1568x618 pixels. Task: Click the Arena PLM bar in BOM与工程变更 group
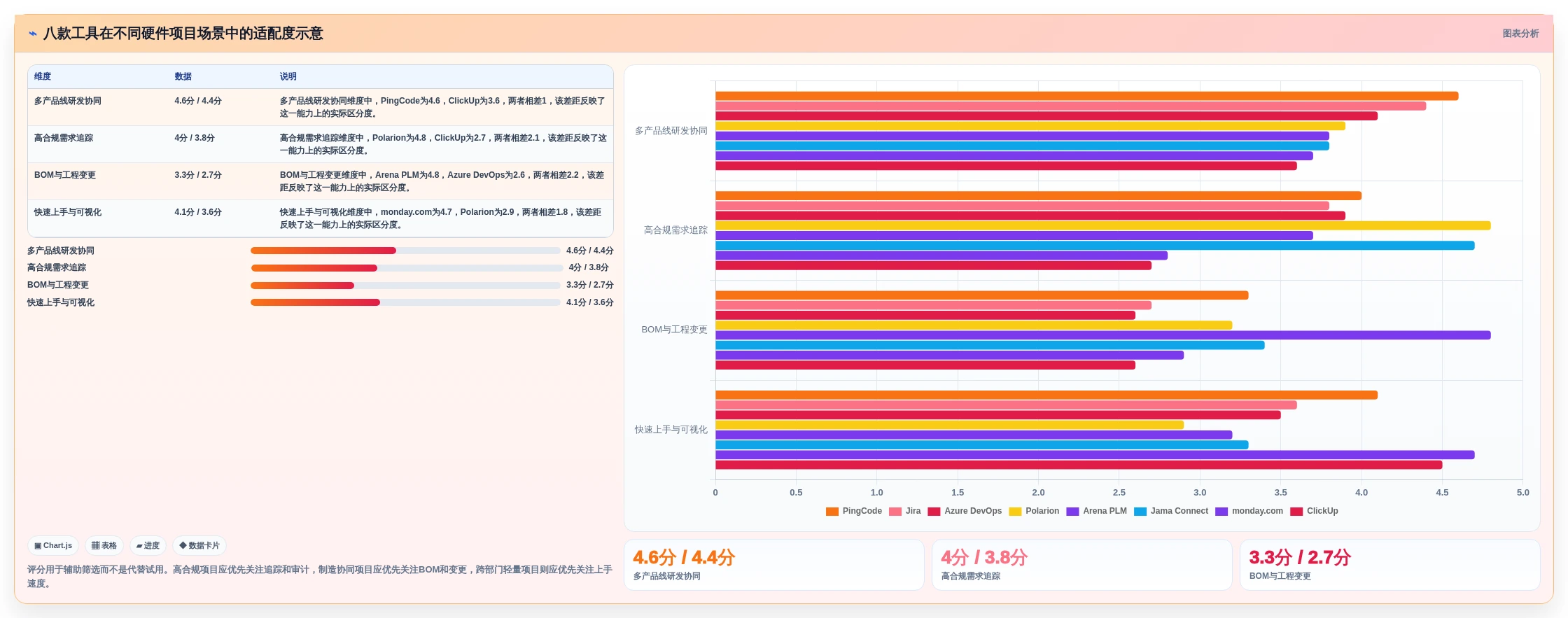point(1102,336)
